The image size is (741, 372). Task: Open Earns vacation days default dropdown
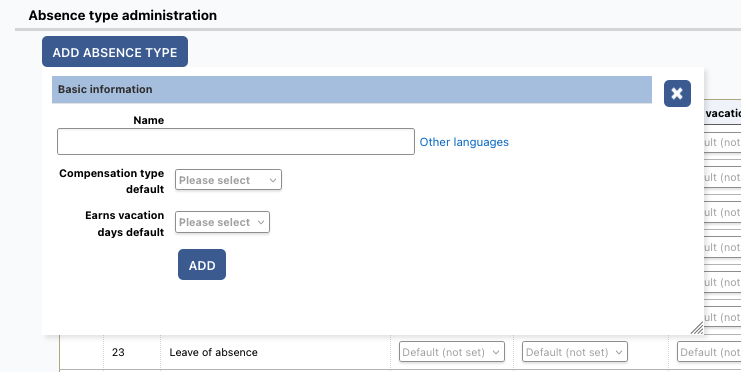223,222
